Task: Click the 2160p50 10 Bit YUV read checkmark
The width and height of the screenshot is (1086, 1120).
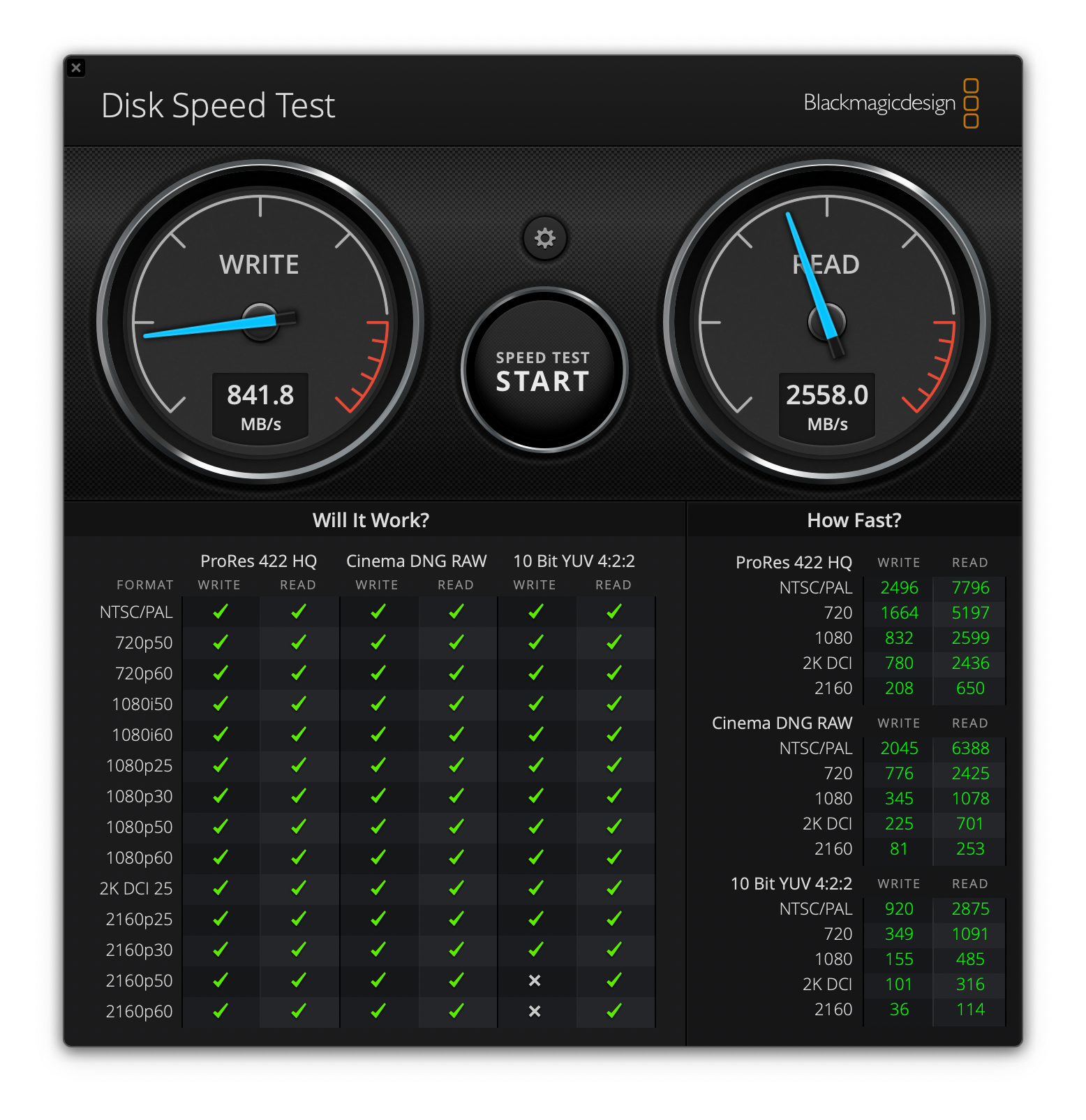Action: [x=614, y=980]
